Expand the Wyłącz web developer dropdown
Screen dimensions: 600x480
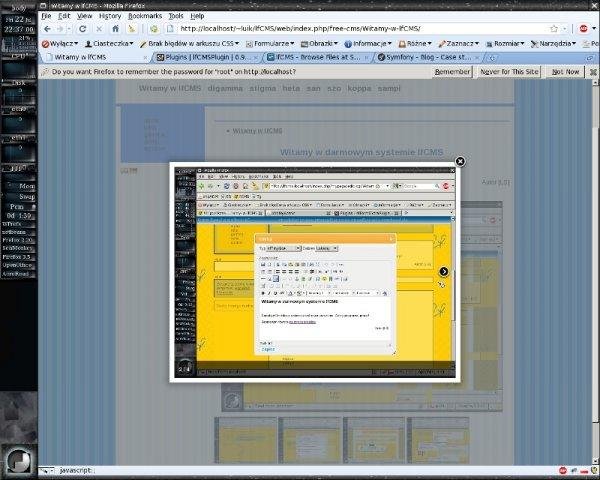[60, 44]
